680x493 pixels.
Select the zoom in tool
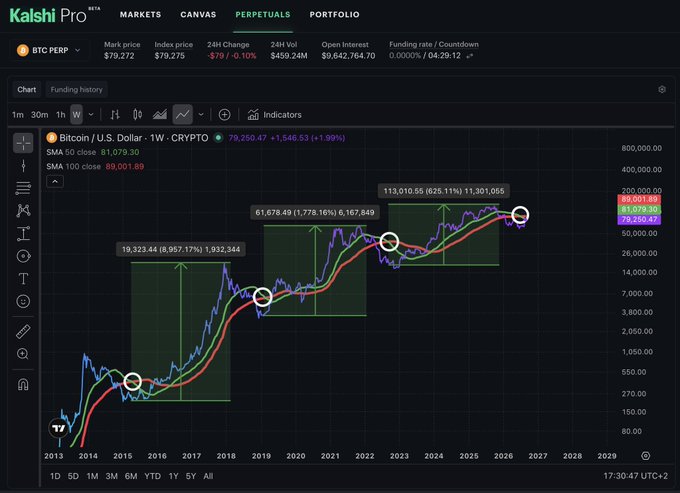[23, 354]
